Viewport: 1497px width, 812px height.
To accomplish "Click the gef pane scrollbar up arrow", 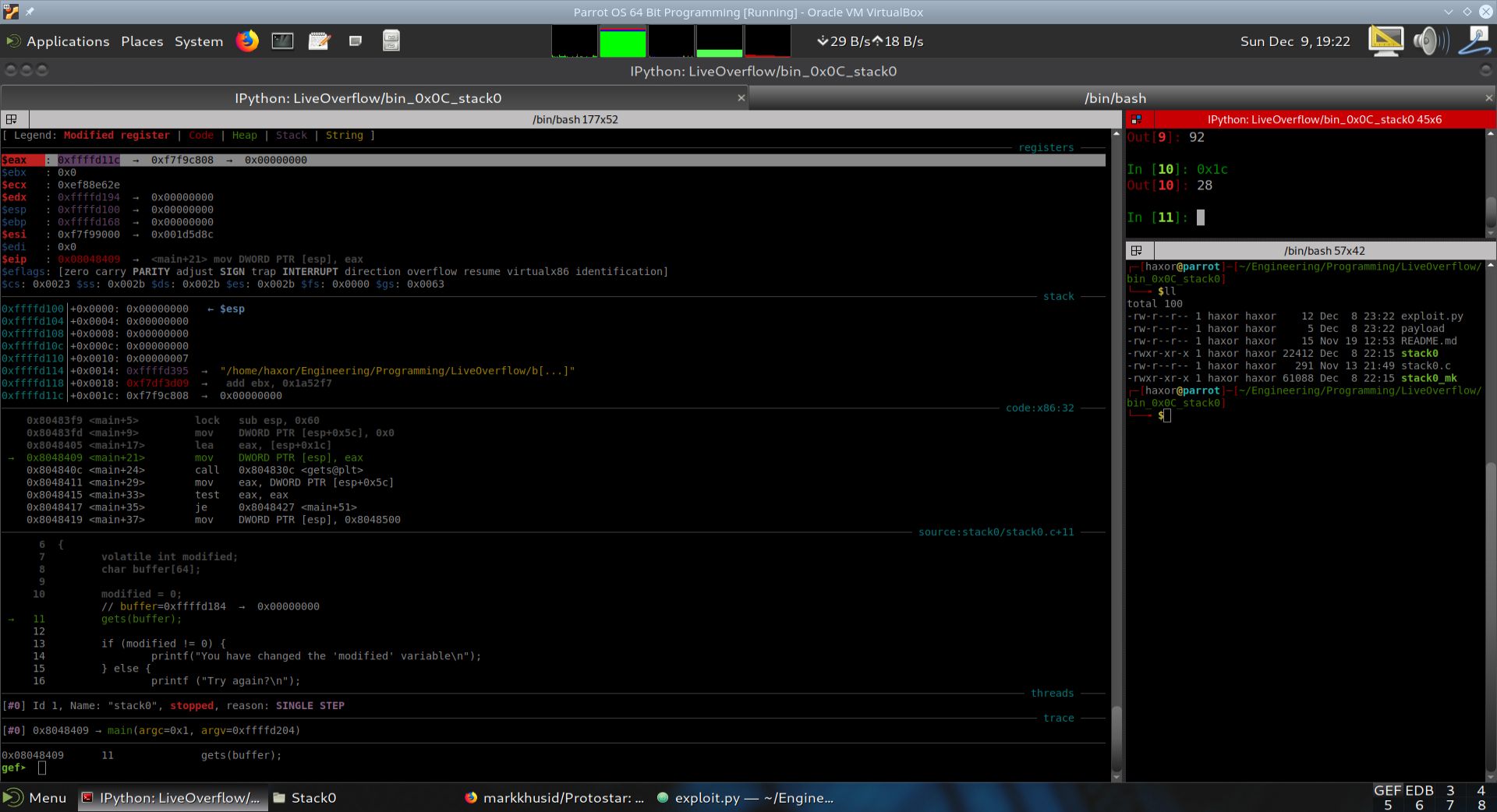I will pyautogui.click(x=1116, y=134).
